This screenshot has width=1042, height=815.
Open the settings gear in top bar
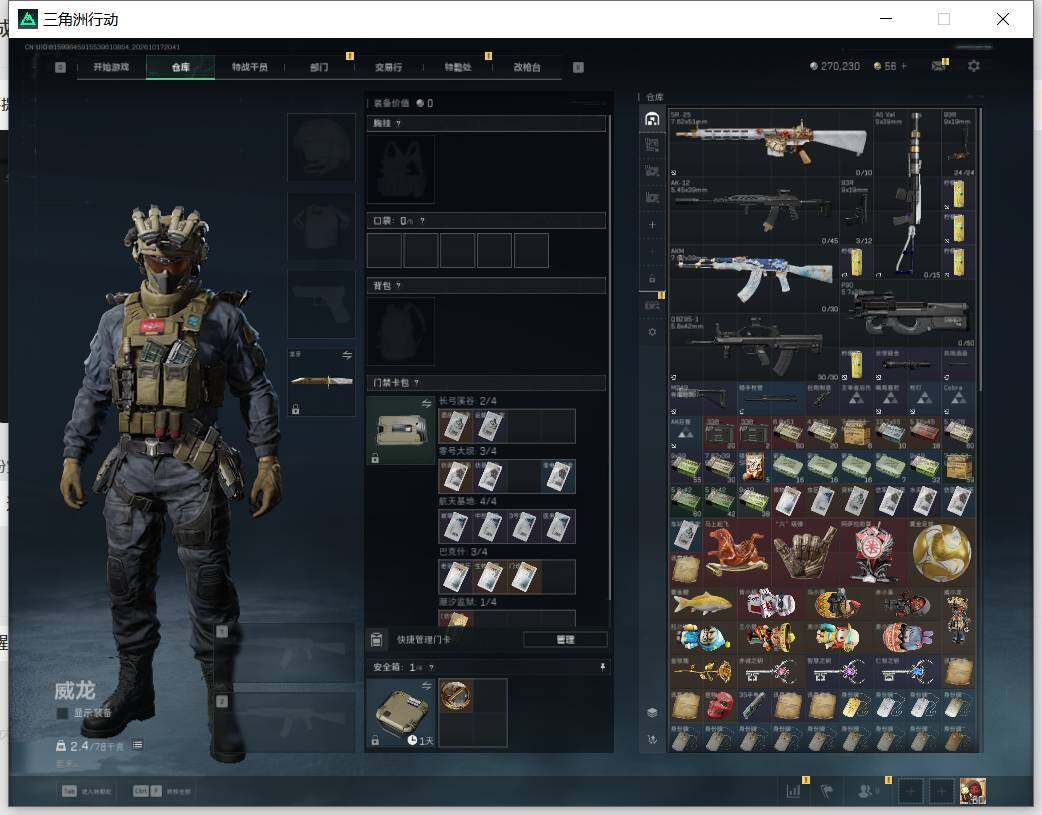click(974, 66)
